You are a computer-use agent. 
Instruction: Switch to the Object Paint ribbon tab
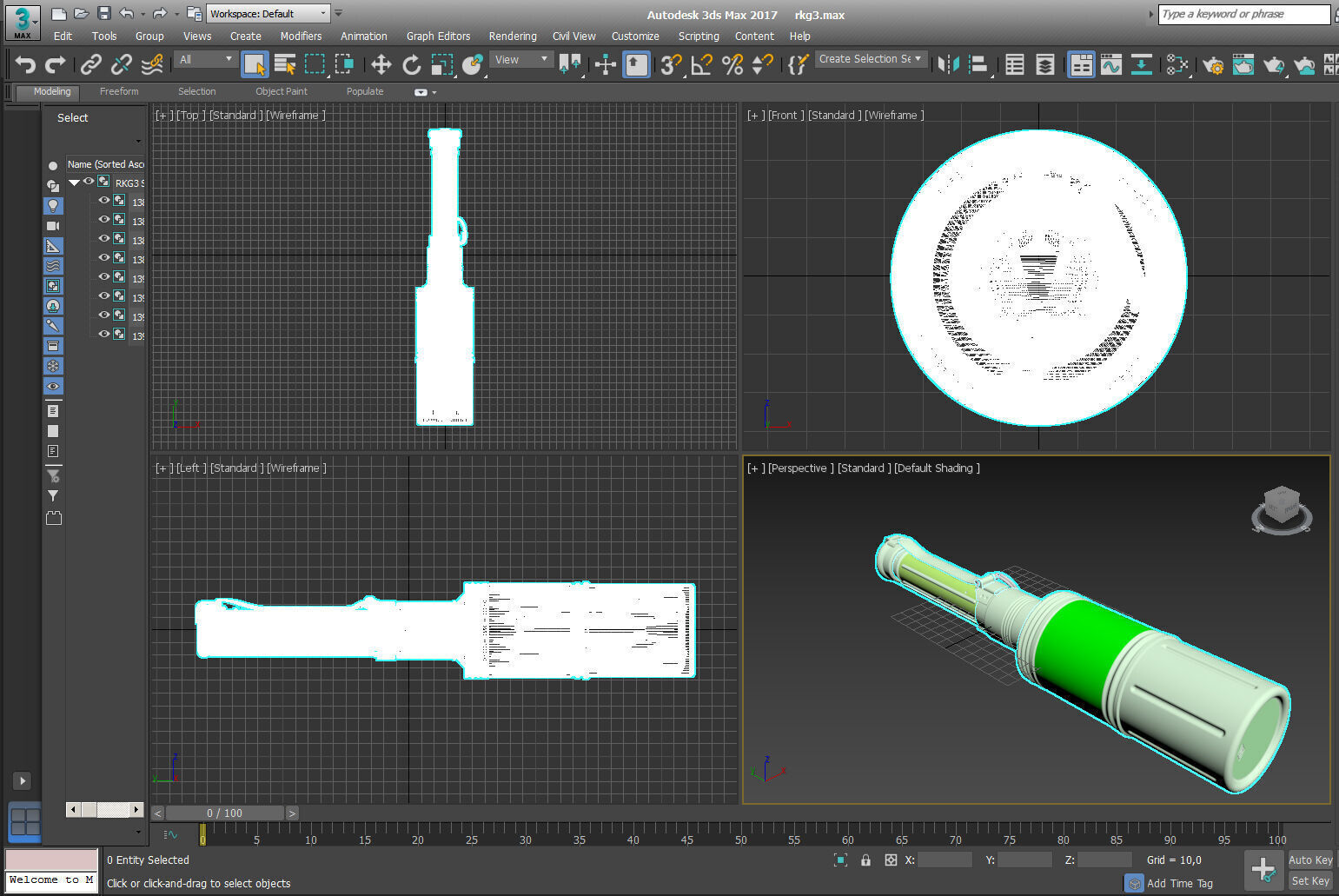[282, 91]
